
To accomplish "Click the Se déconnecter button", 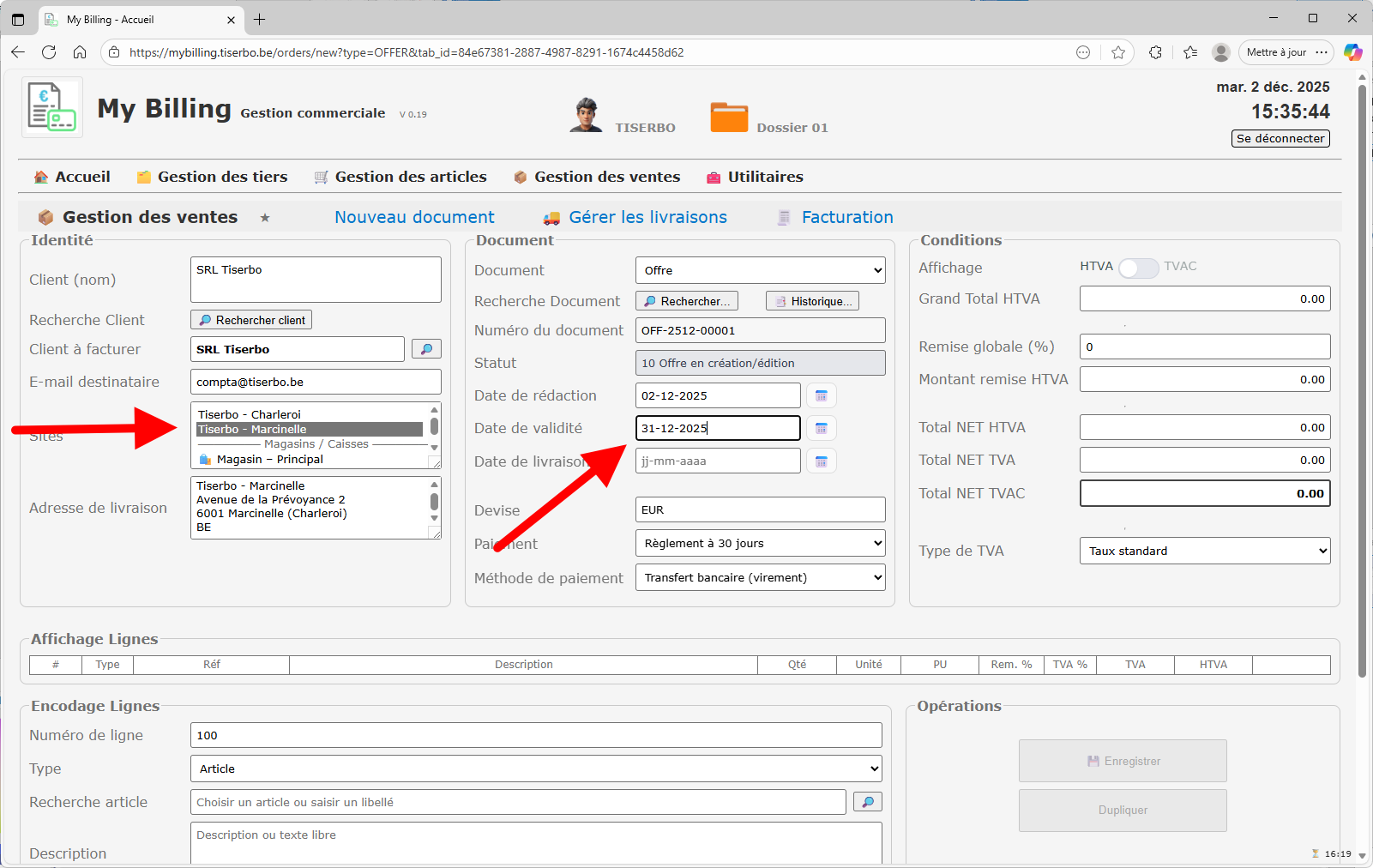I will (x=1280, y=138).
